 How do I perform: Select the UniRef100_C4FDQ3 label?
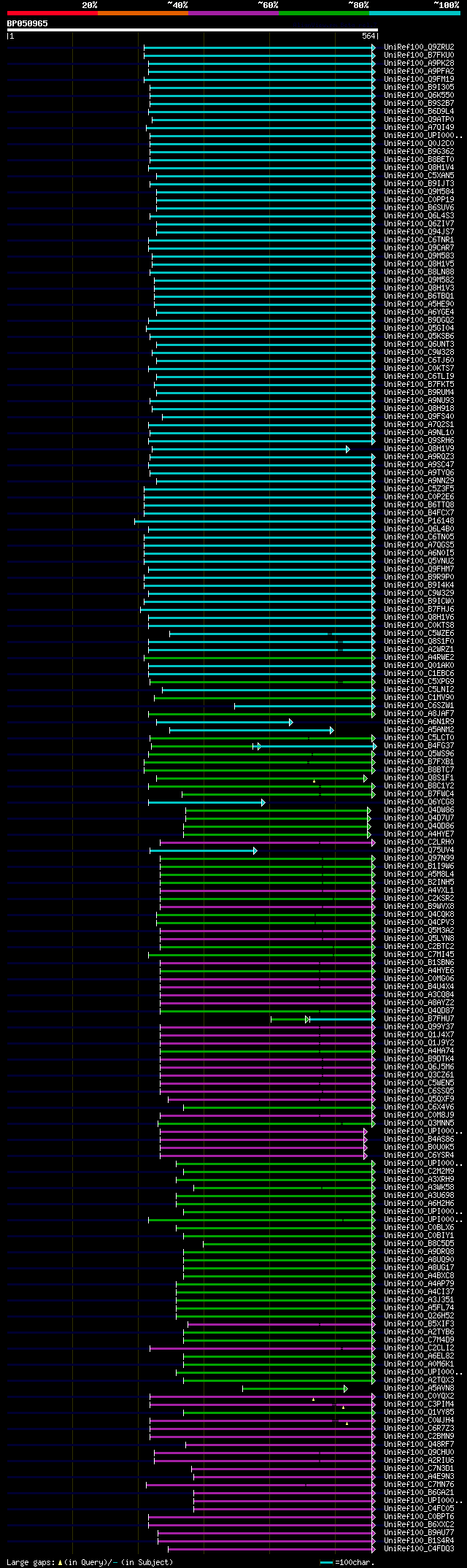[x=419, y=1548]
